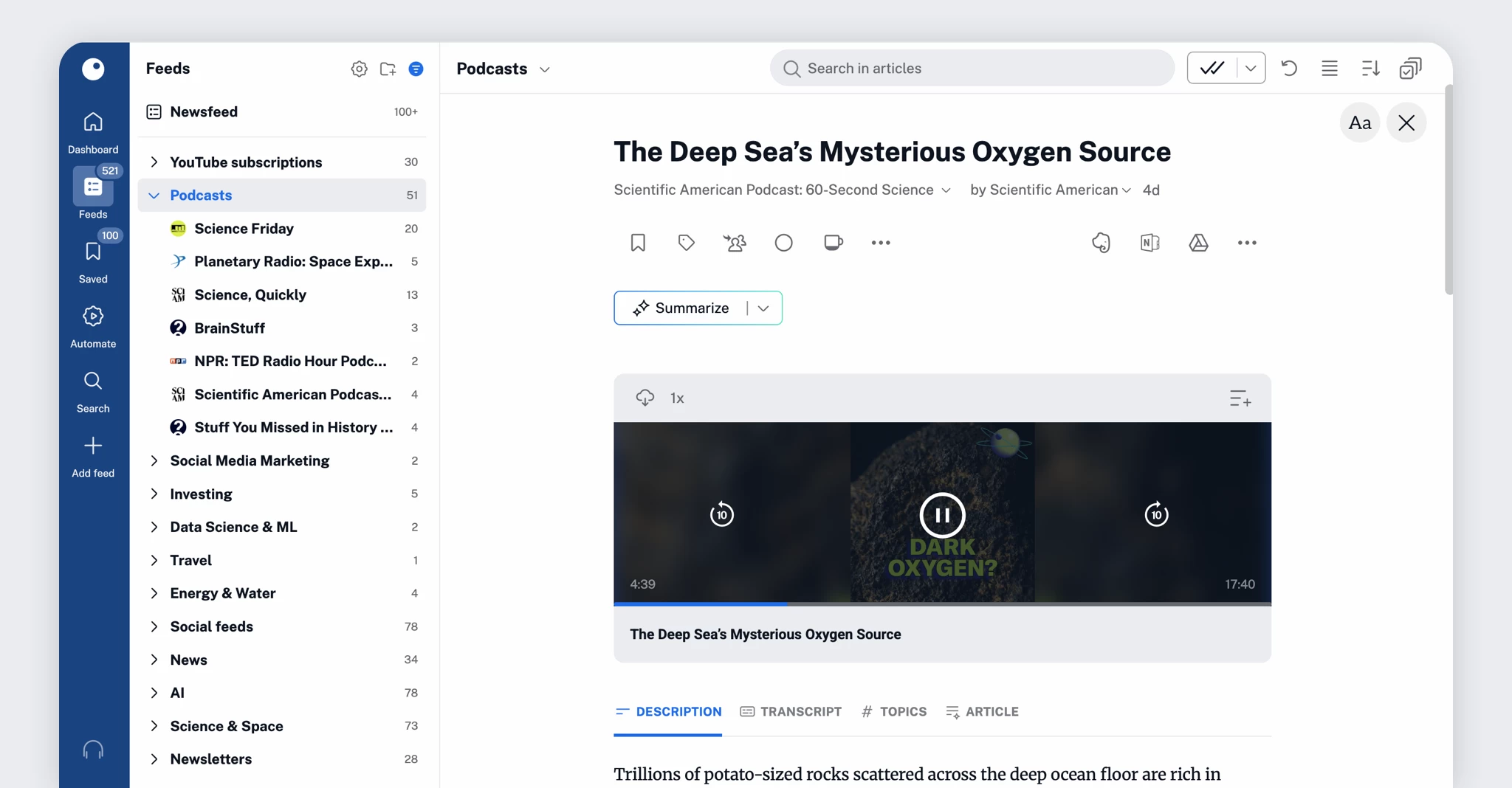Viewport: 1512px width, 788px height.
Task: Add a tag to the article
Action: (687, 242)
